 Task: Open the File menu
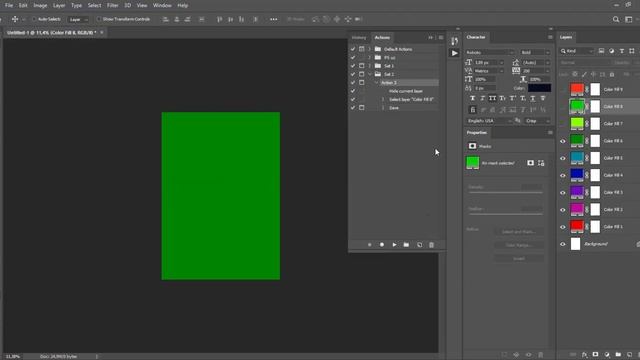tap(9, 5)
